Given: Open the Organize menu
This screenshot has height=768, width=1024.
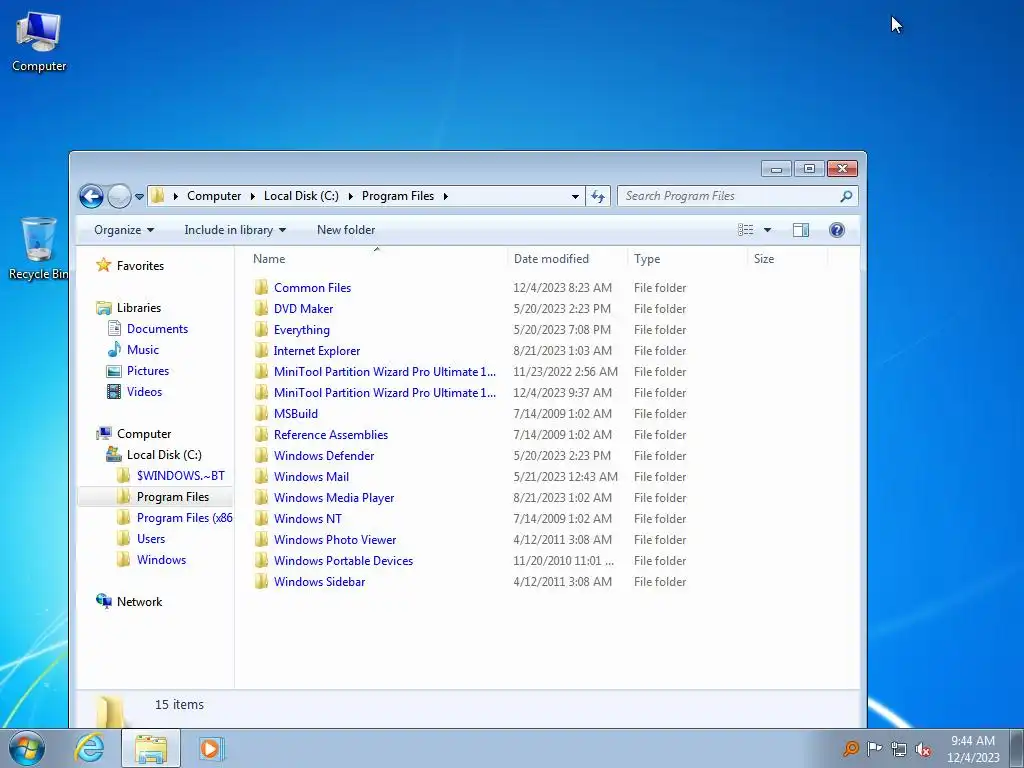Looking at the screenshot, I should 123,230.
